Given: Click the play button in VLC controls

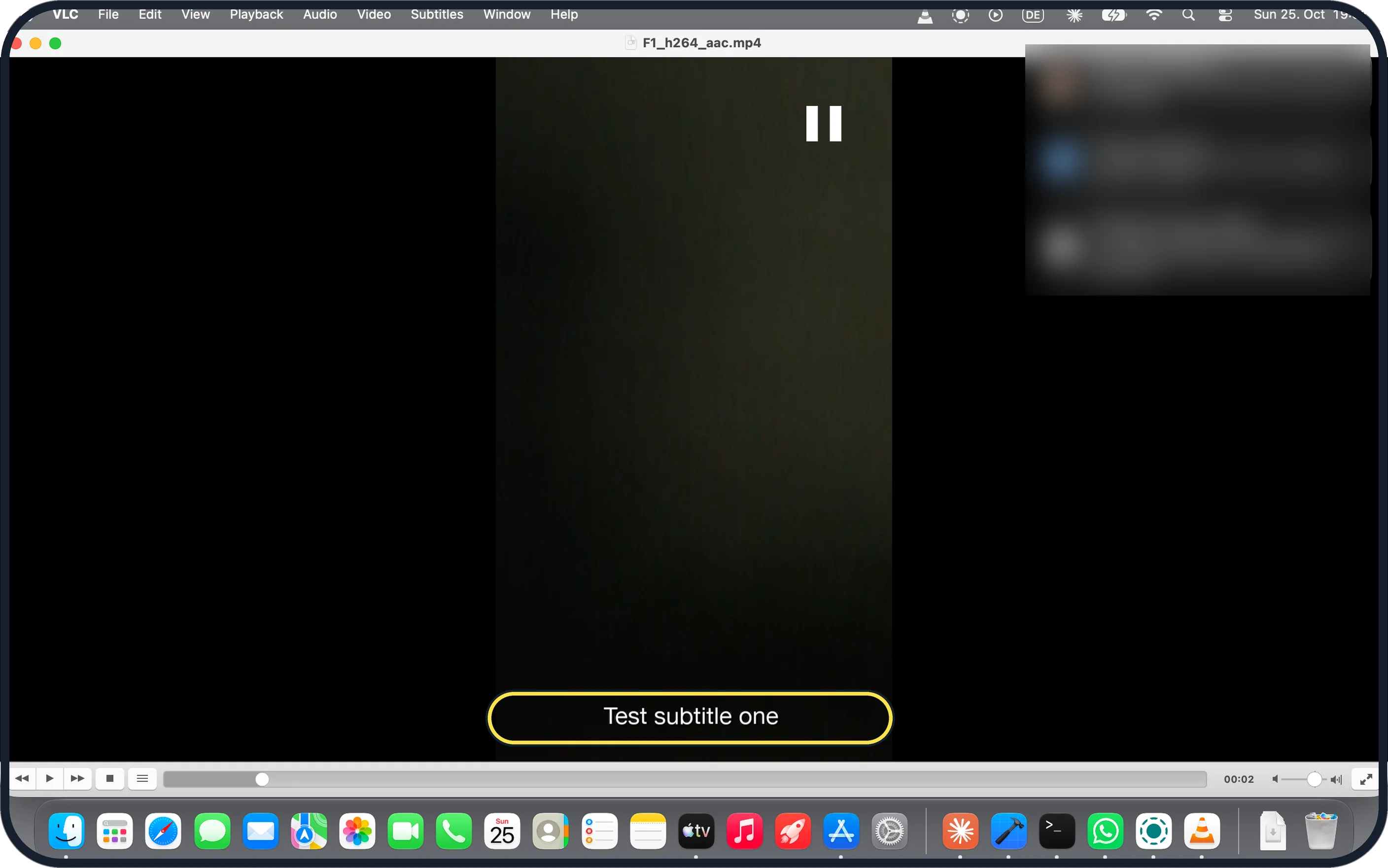Looking at the screenshot, I should point(50,778).
